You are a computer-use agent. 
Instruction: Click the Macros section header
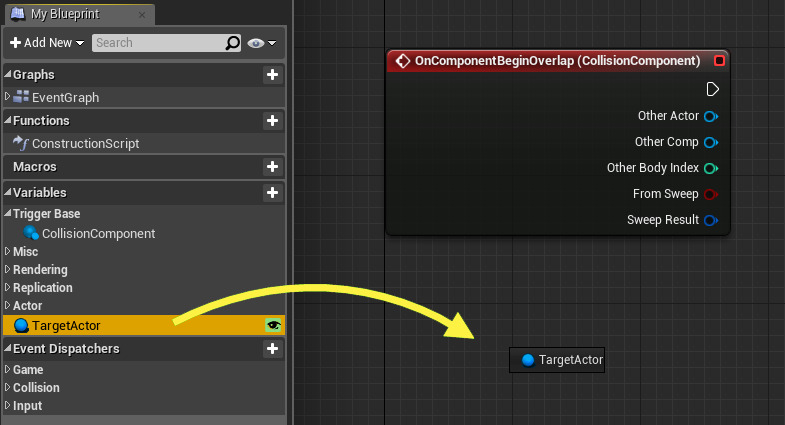(144, 167)
